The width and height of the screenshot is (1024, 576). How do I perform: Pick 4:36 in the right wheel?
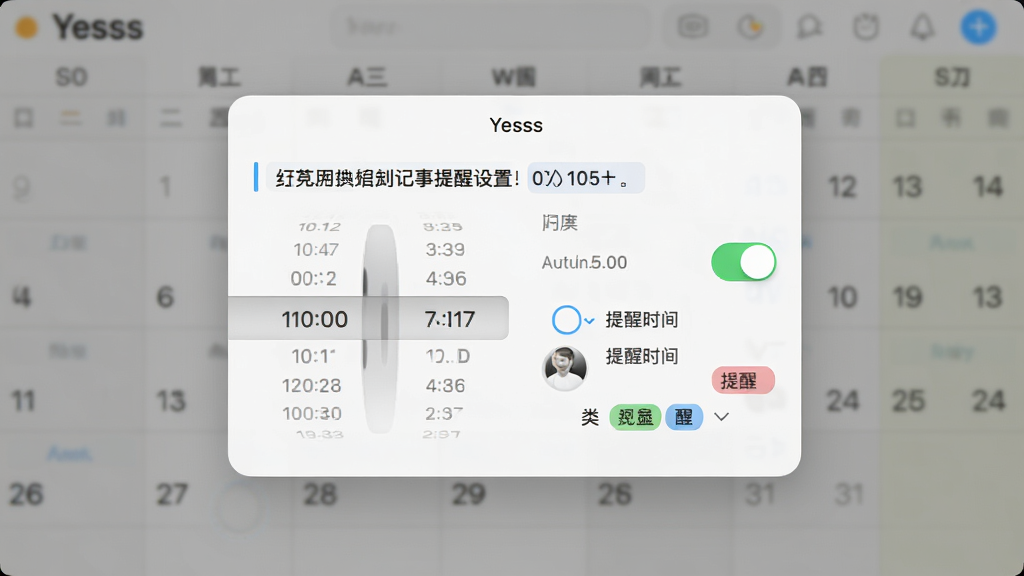445,385
